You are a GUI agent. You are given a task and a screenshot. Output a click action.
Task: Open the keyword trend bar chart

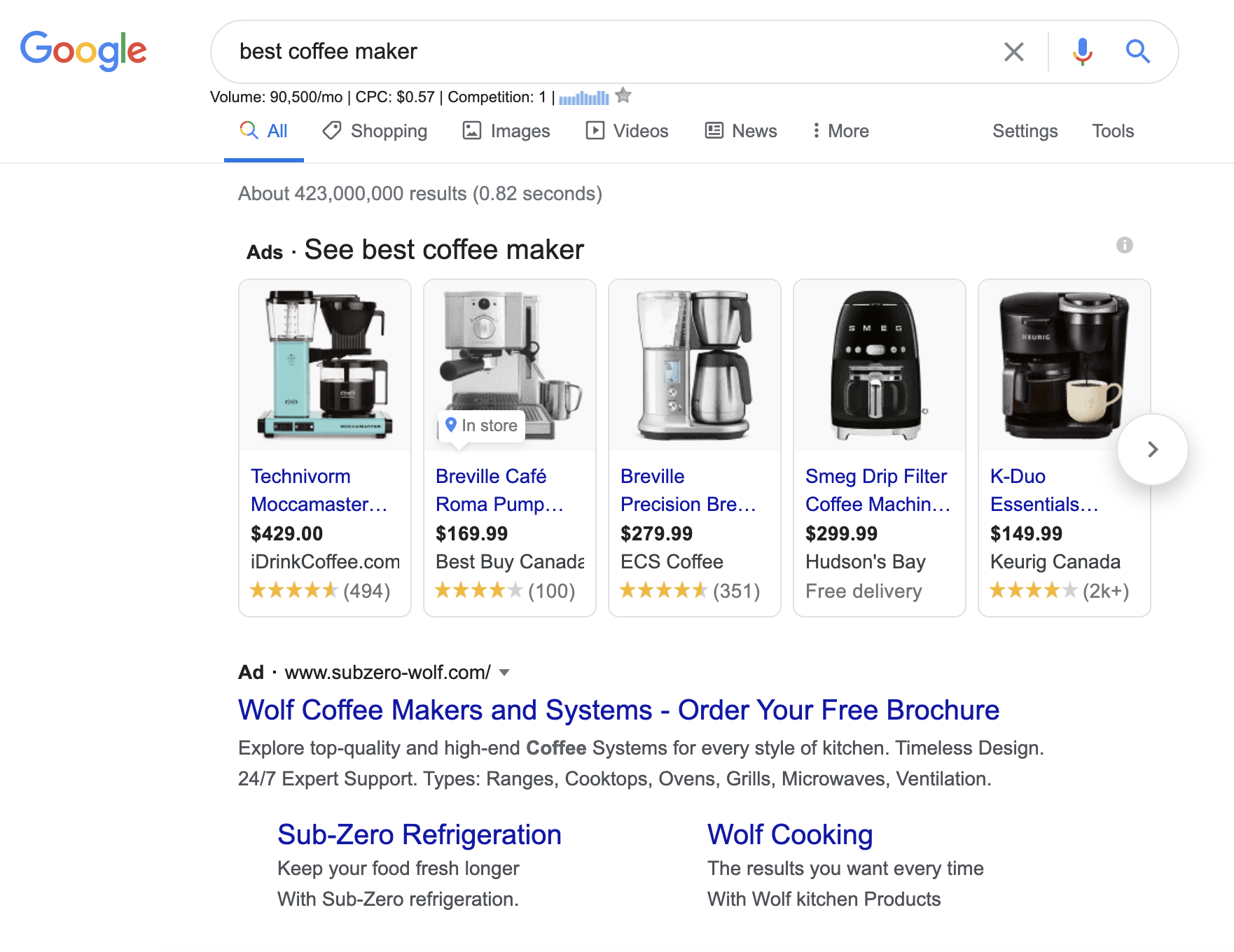tap(583, 98)
